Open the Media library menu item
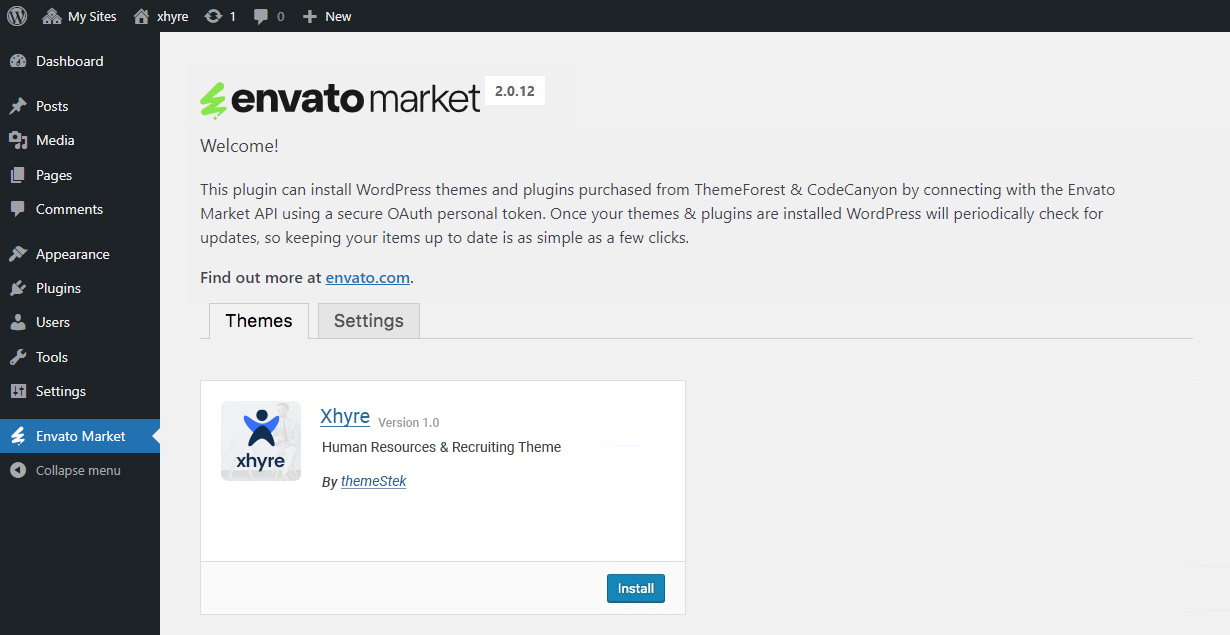This screenshot has height=635, width=1230. pos(55,140)
